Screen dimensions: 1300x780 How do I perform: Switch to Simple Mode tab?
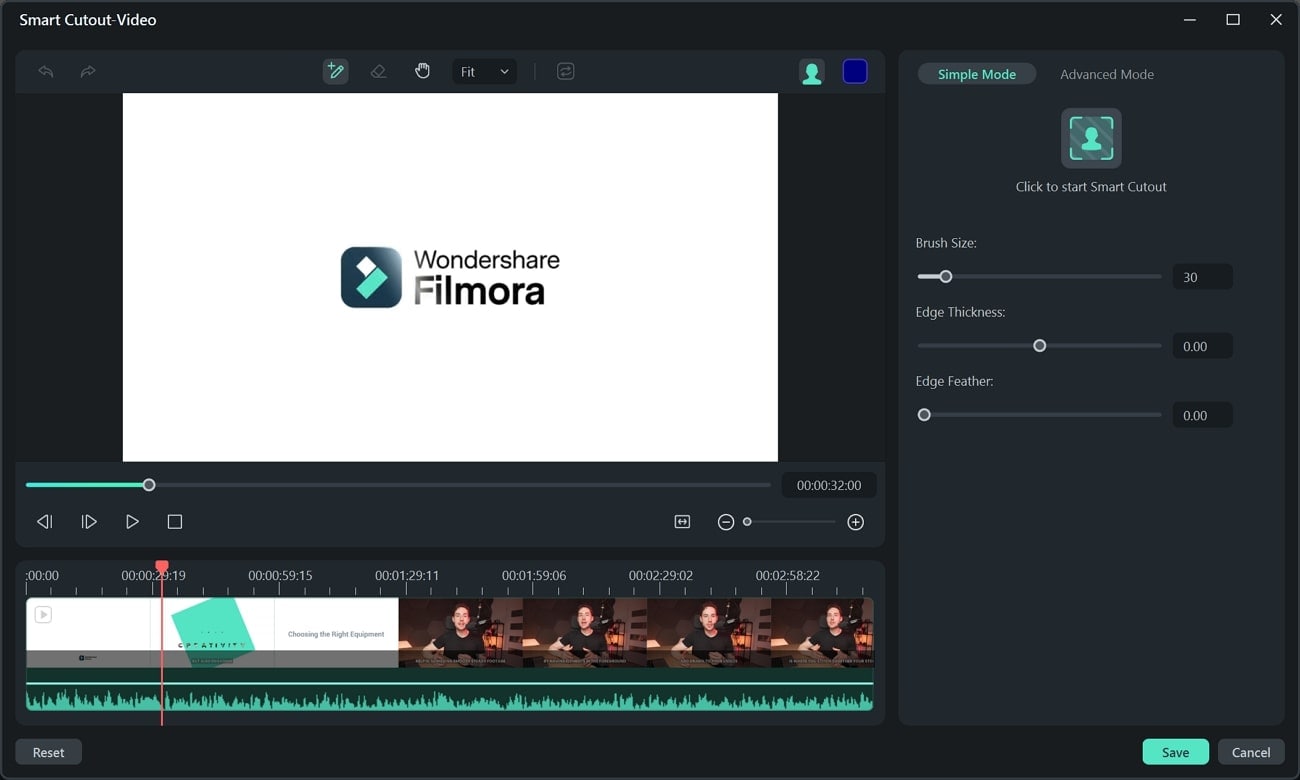(977, 74)
